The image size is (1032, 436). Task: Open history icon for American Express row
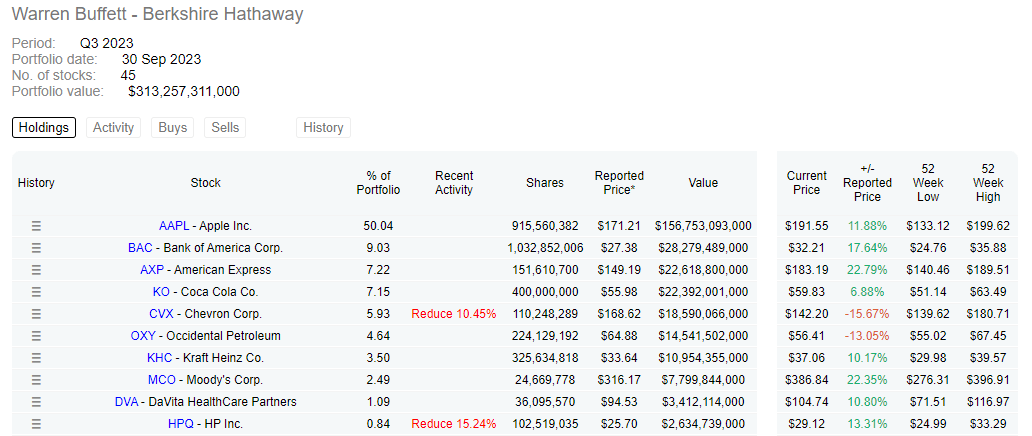pos(36,270)
